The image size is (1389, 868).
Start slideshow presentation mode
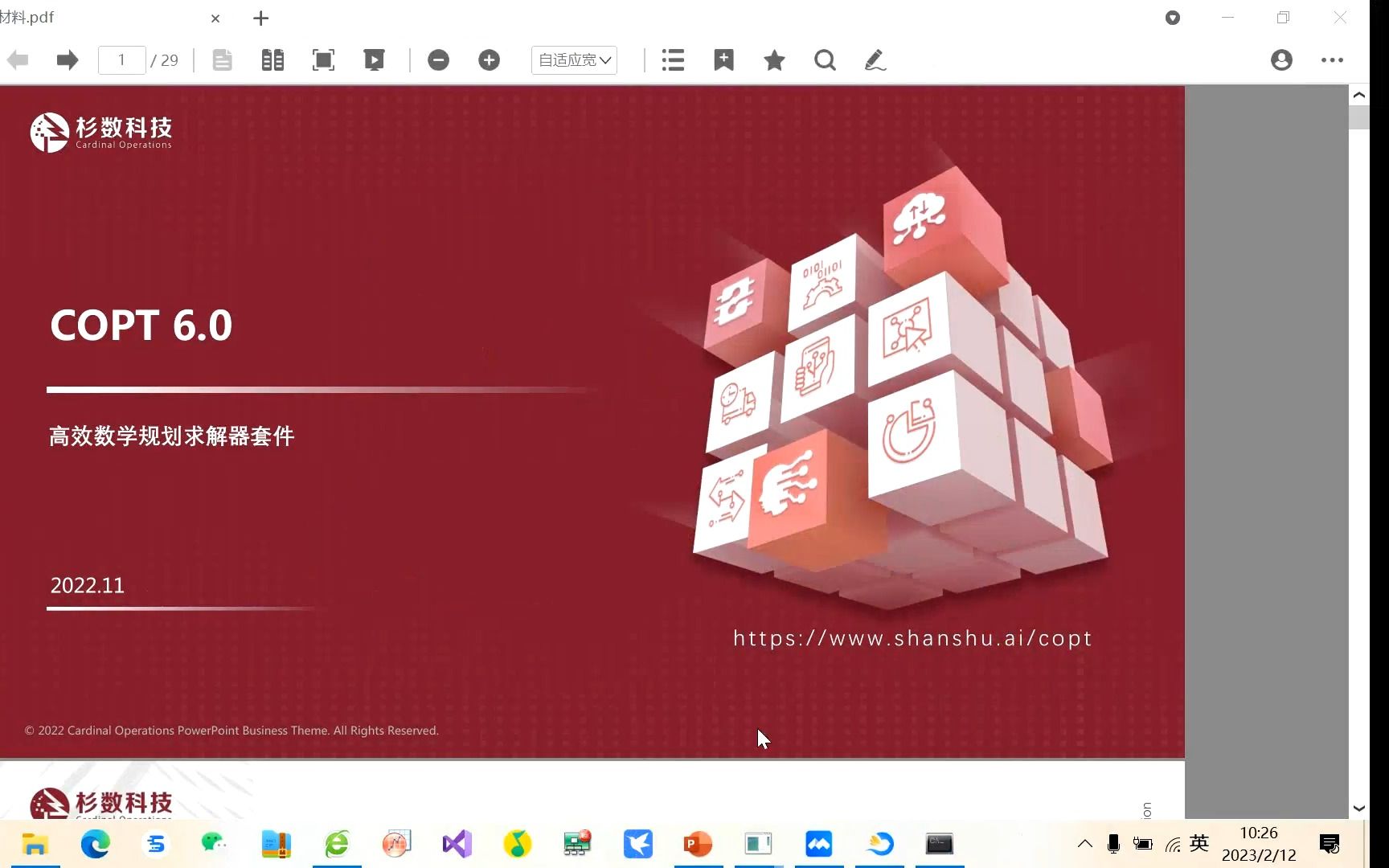coord(374,60)
